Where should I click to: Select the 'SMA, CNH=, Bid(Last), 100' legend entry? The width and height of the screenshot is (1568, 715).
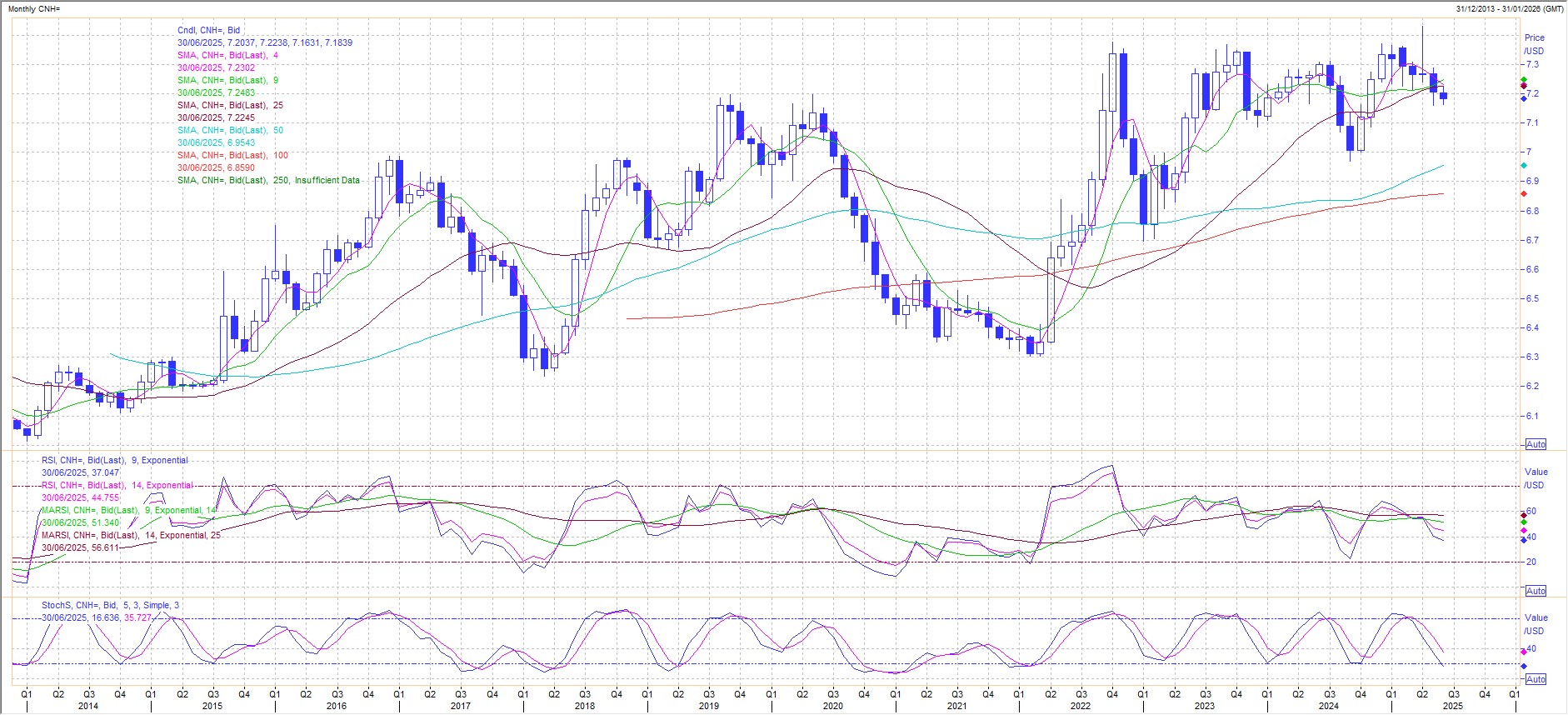point(232,155)
